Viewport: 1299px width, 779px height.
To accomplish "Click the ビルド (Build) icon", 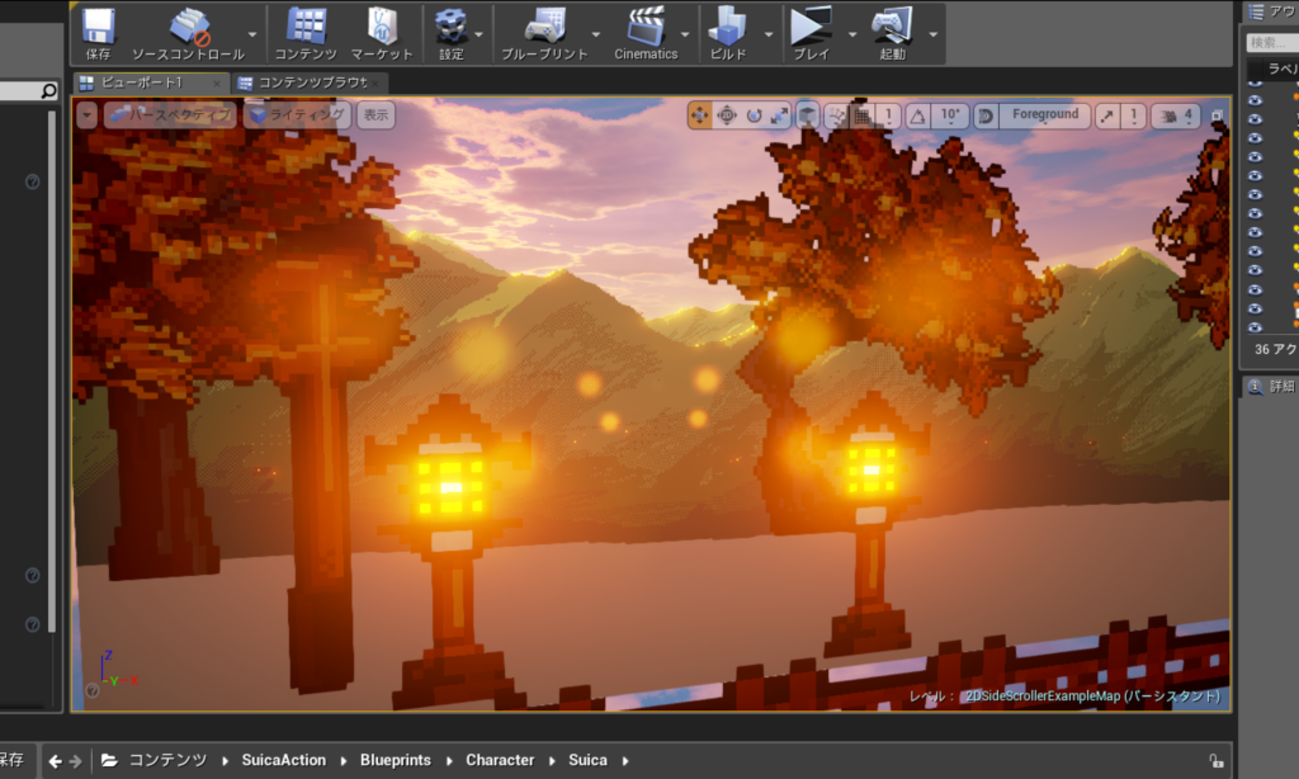I will point(727,34).
